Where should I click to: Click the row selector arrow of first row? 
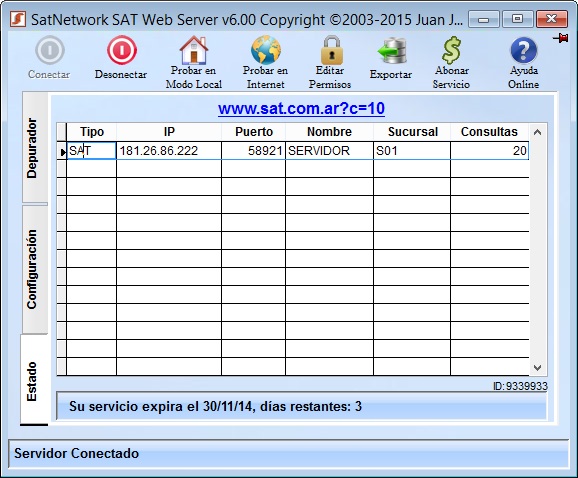pos(62,151)
